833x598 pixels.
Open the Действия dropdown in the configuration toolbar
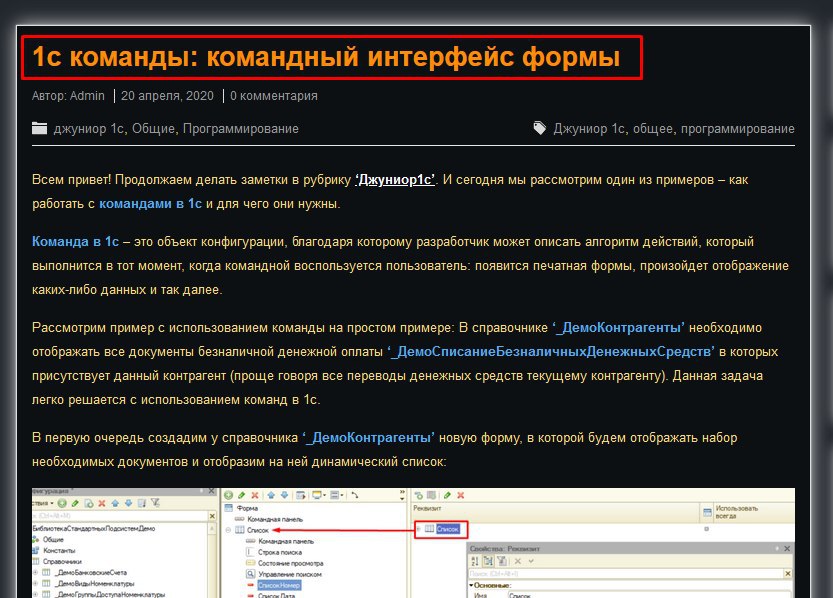tap(42, 503)
